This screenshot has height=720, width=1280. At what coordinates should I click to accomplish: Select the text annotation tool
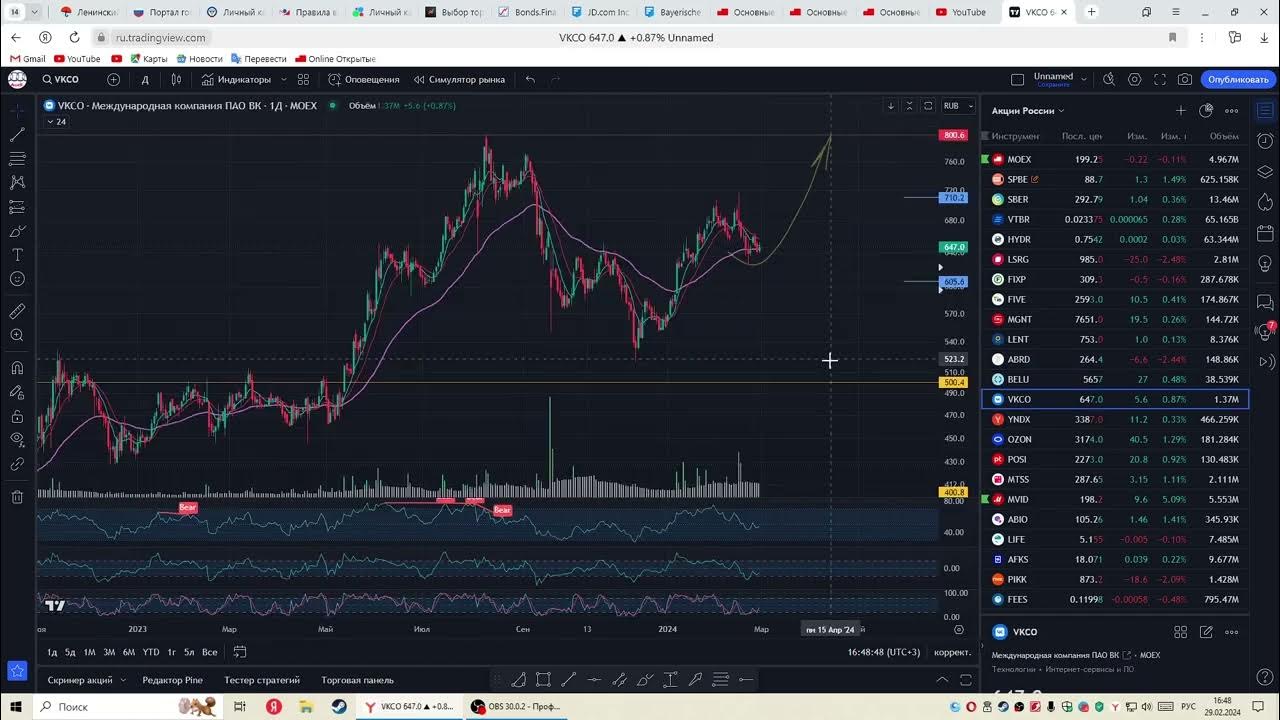tap(17, 255)
